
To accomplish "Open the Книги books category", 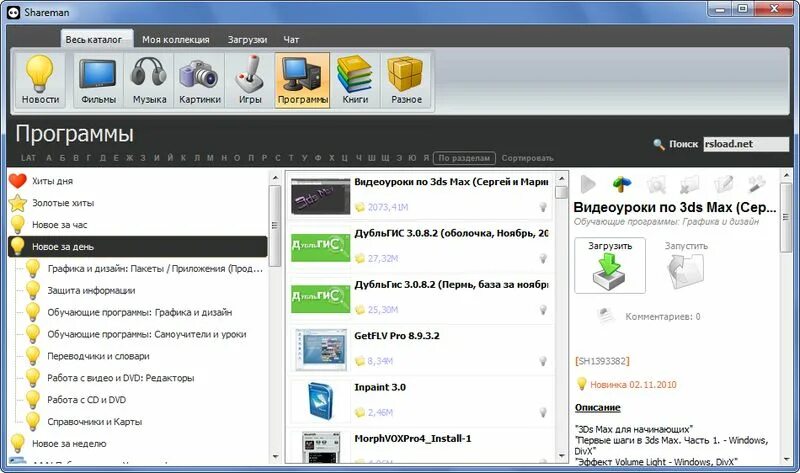I will (355, 80).
